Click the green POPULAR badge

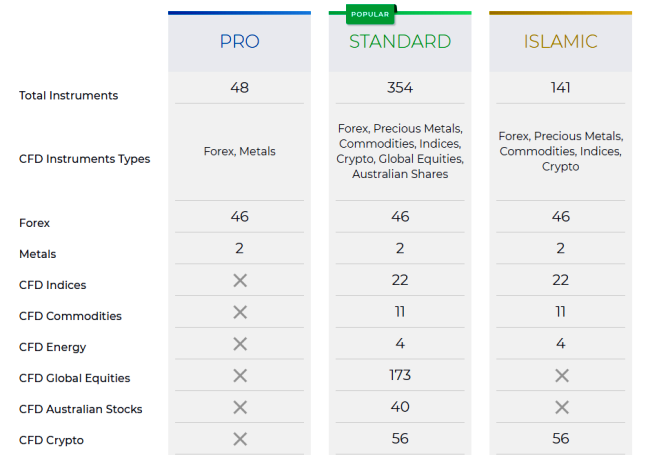(x=370, y=14)
